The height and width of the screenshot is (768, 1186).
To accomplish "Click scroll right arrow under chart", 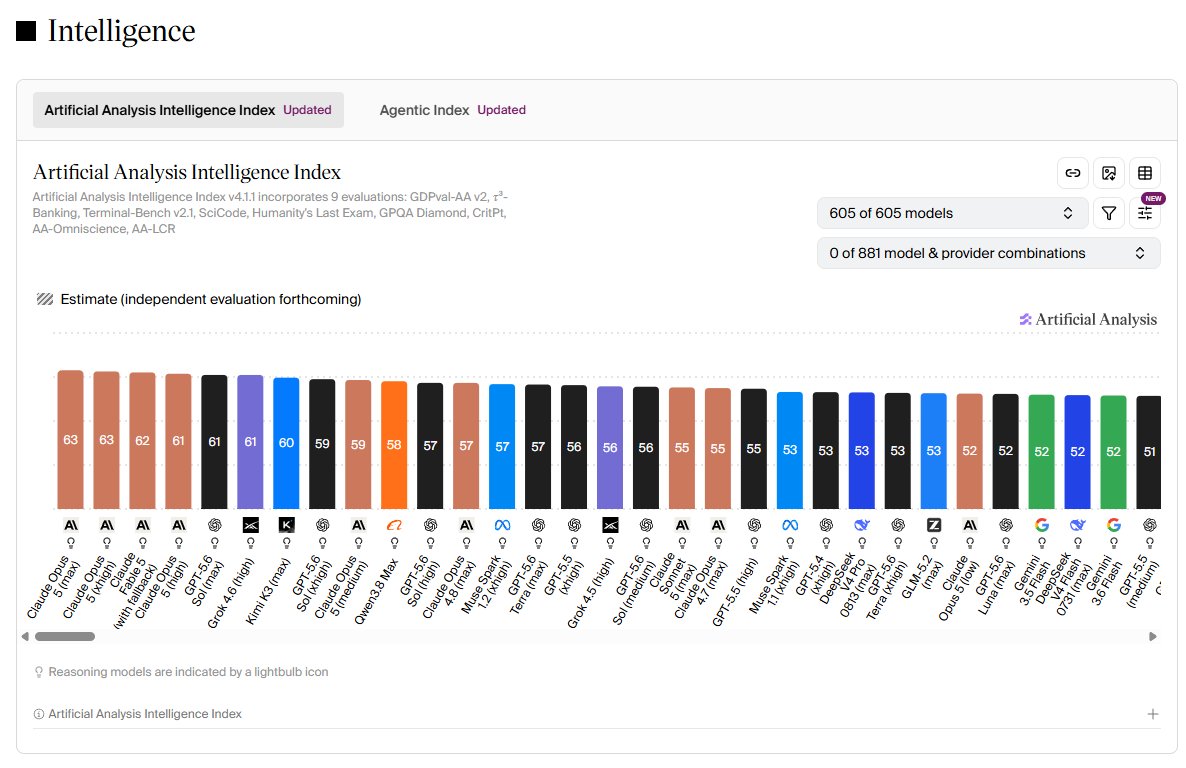I will tap(1153, 636).
